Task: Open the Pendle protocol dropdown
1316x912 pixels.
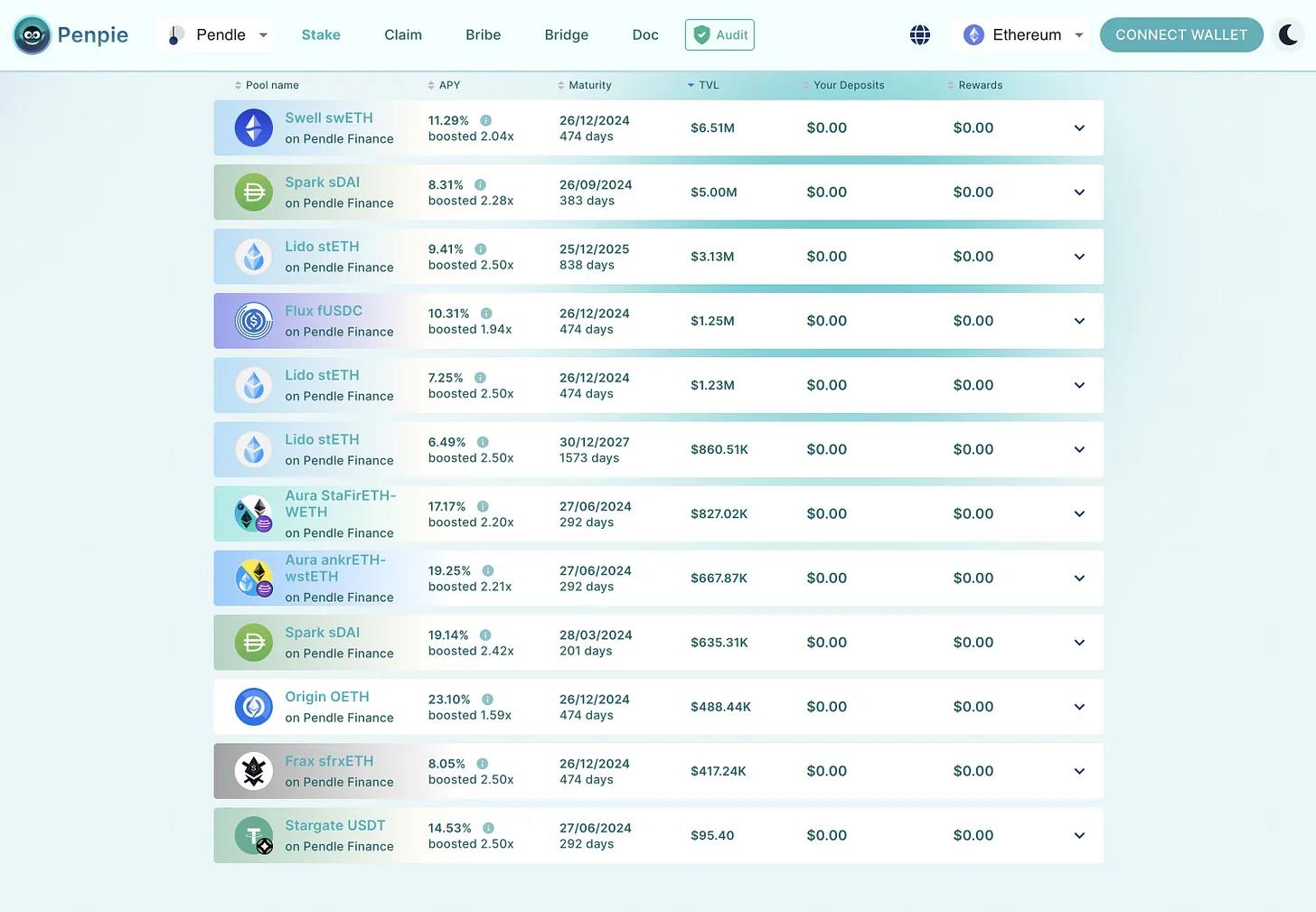Action: [217, 35]
